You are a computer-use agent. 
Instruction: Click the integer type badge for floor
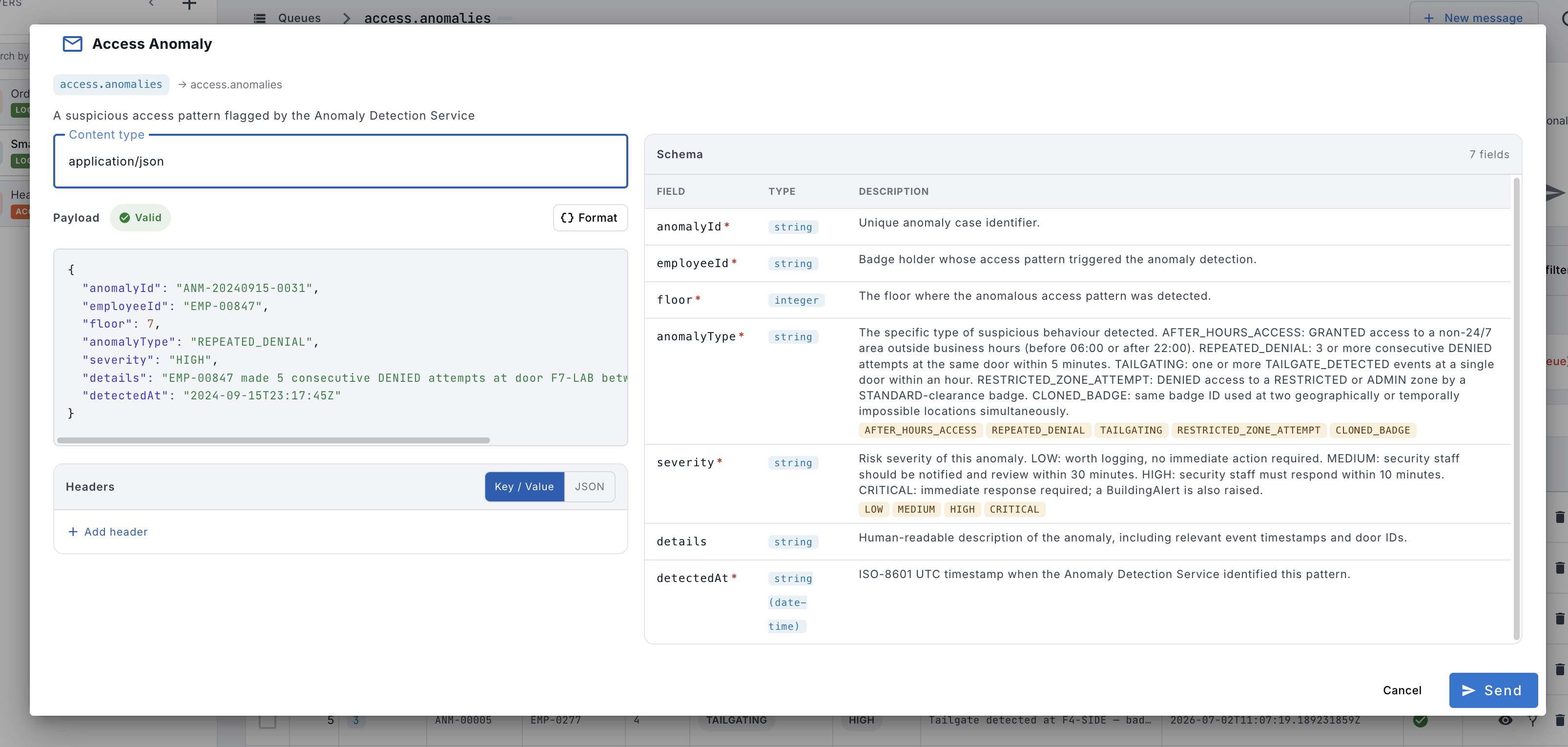[x=796, y=300]
